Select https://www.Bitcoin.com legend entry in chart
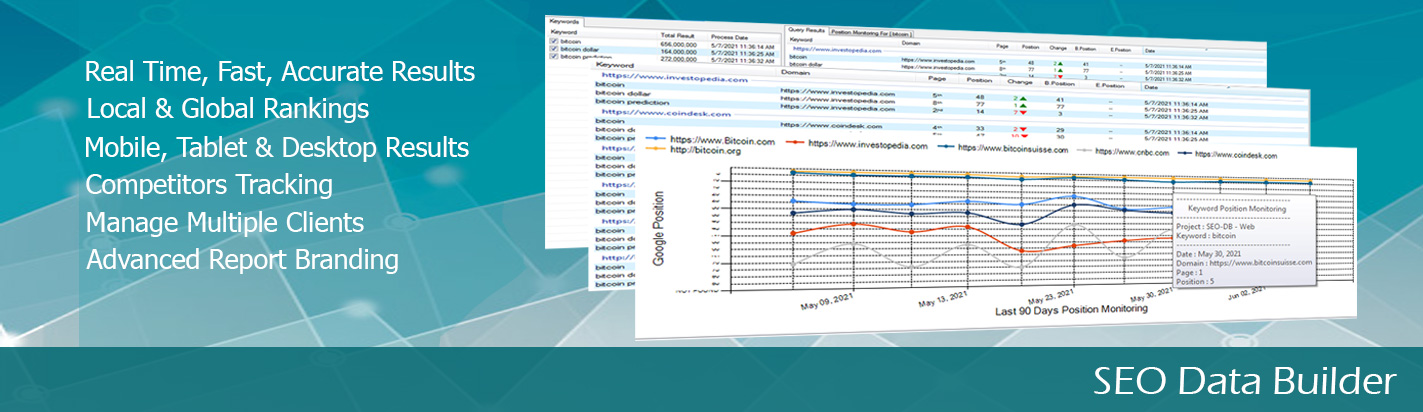 click(x=709, y=141)
